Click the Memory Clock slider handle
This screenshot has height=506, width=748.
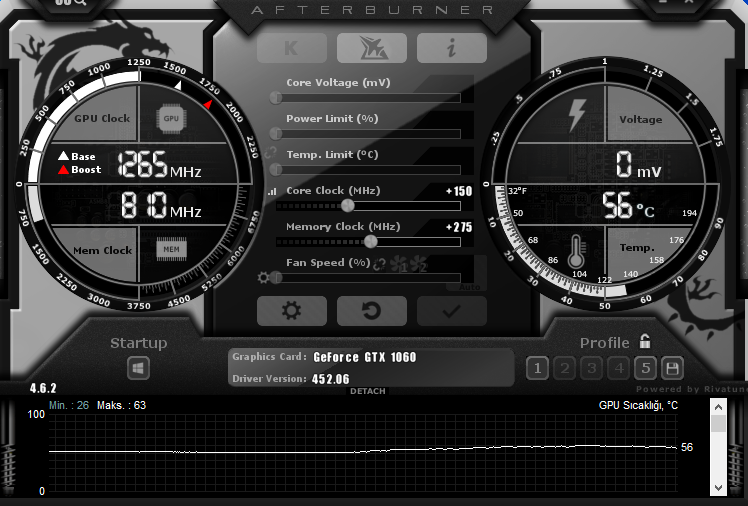[x=371, y=242]
